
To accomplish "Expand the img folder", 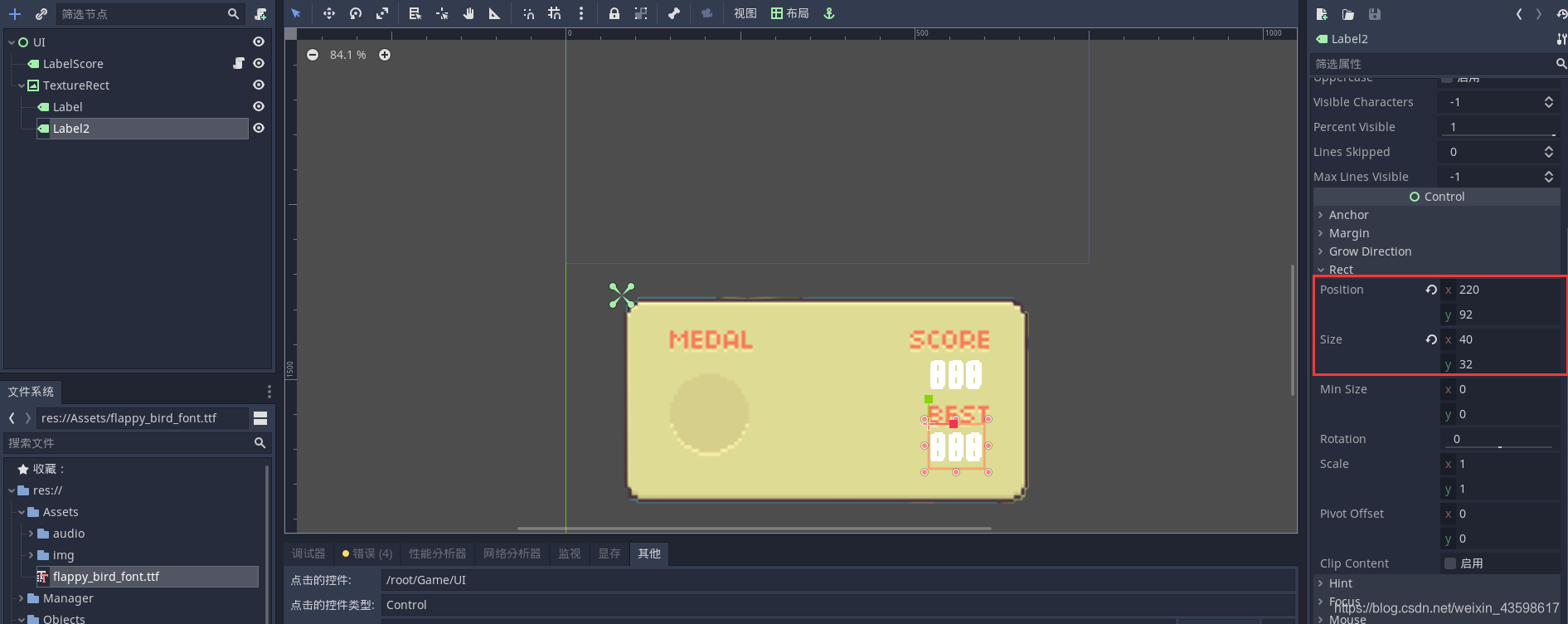I will pos(32,555).
